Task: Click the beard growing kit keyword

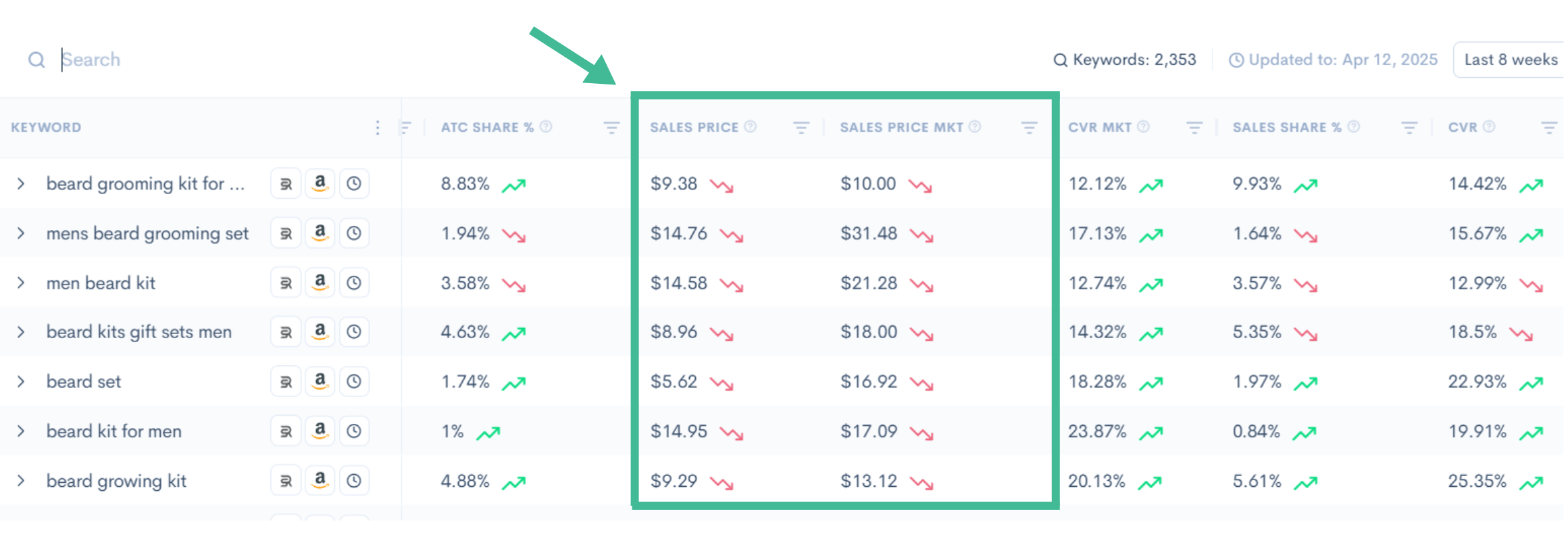Action: pos(116,481)
